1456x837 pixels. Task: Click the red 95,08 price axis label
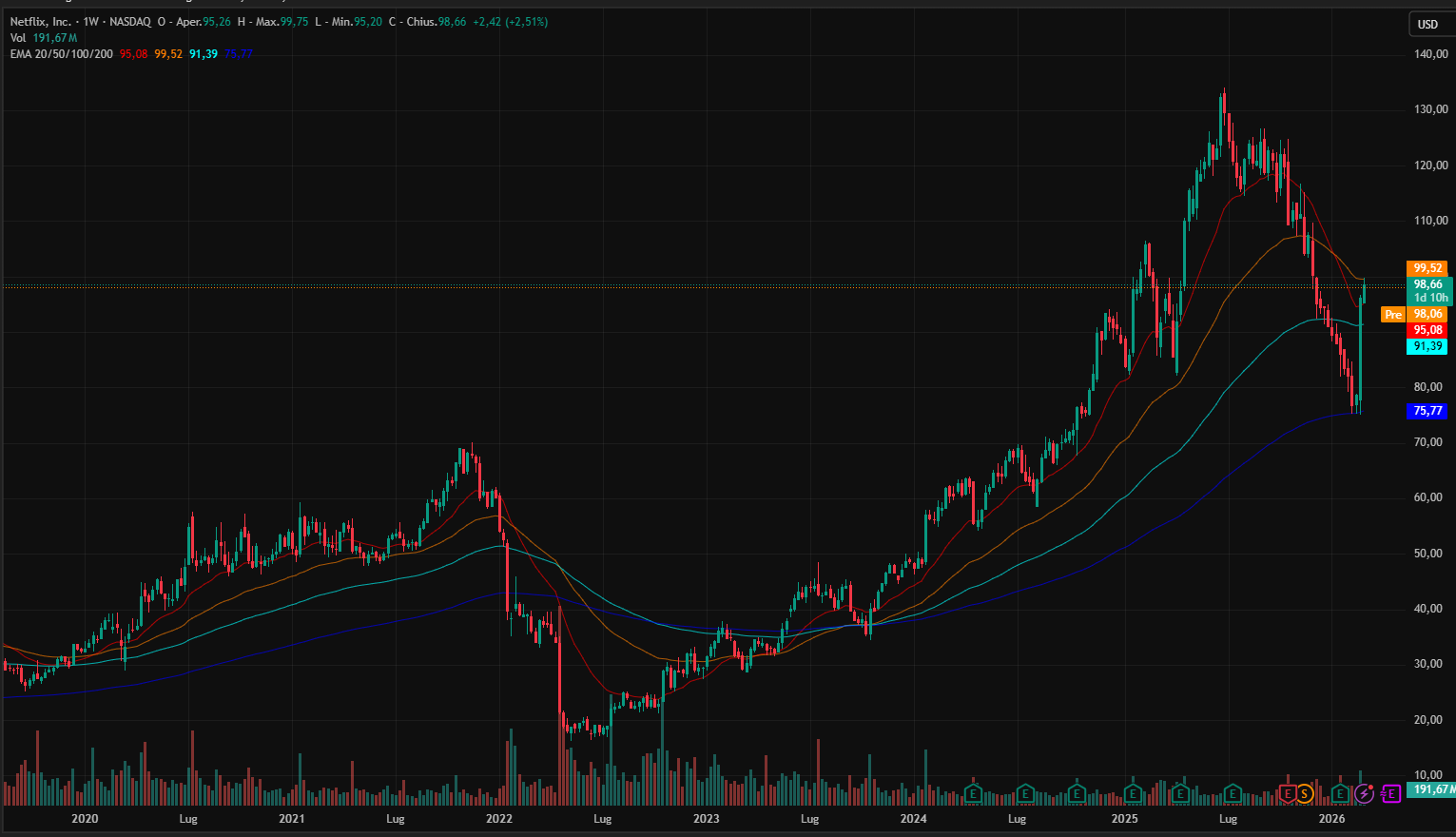[x=1427, y=330]
